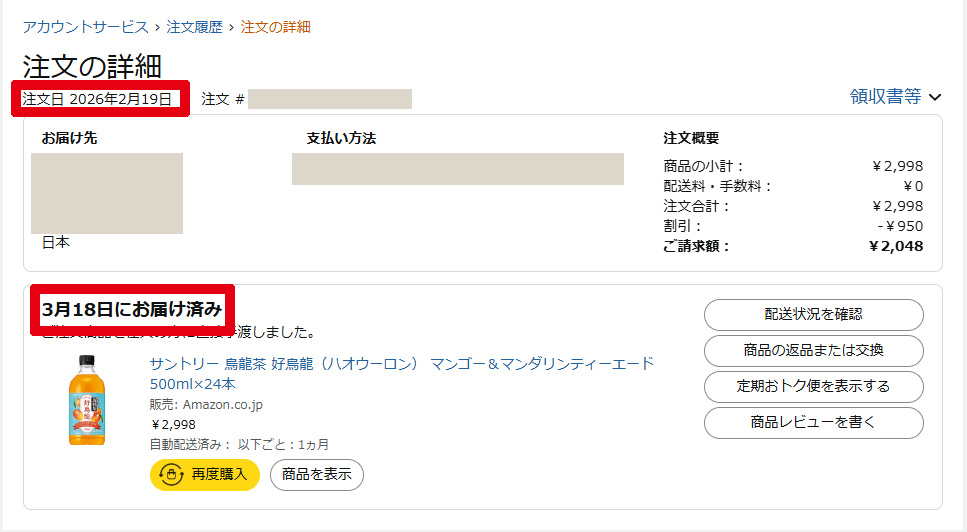Click the 注文の詳細 breadcrumb item
The image size is (967, 532).
[x=276, y=27]
